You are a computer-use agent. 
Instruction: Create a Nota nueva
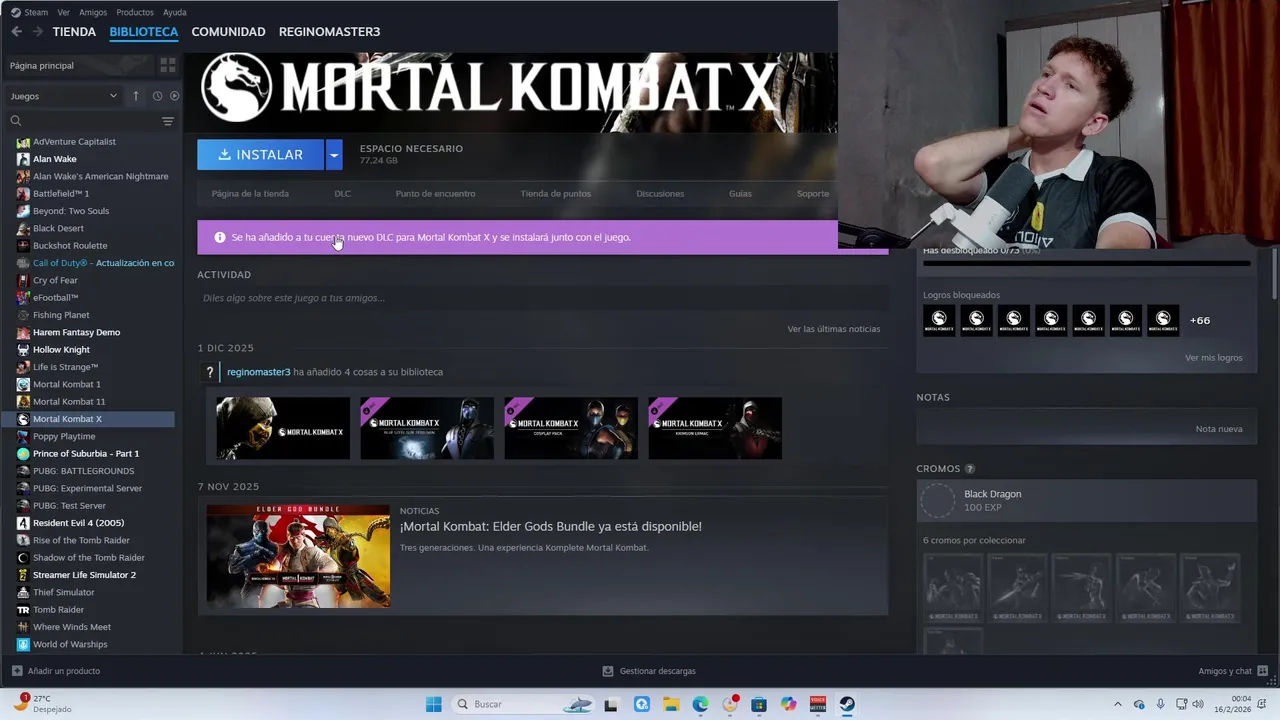(x=1219, y=429)
